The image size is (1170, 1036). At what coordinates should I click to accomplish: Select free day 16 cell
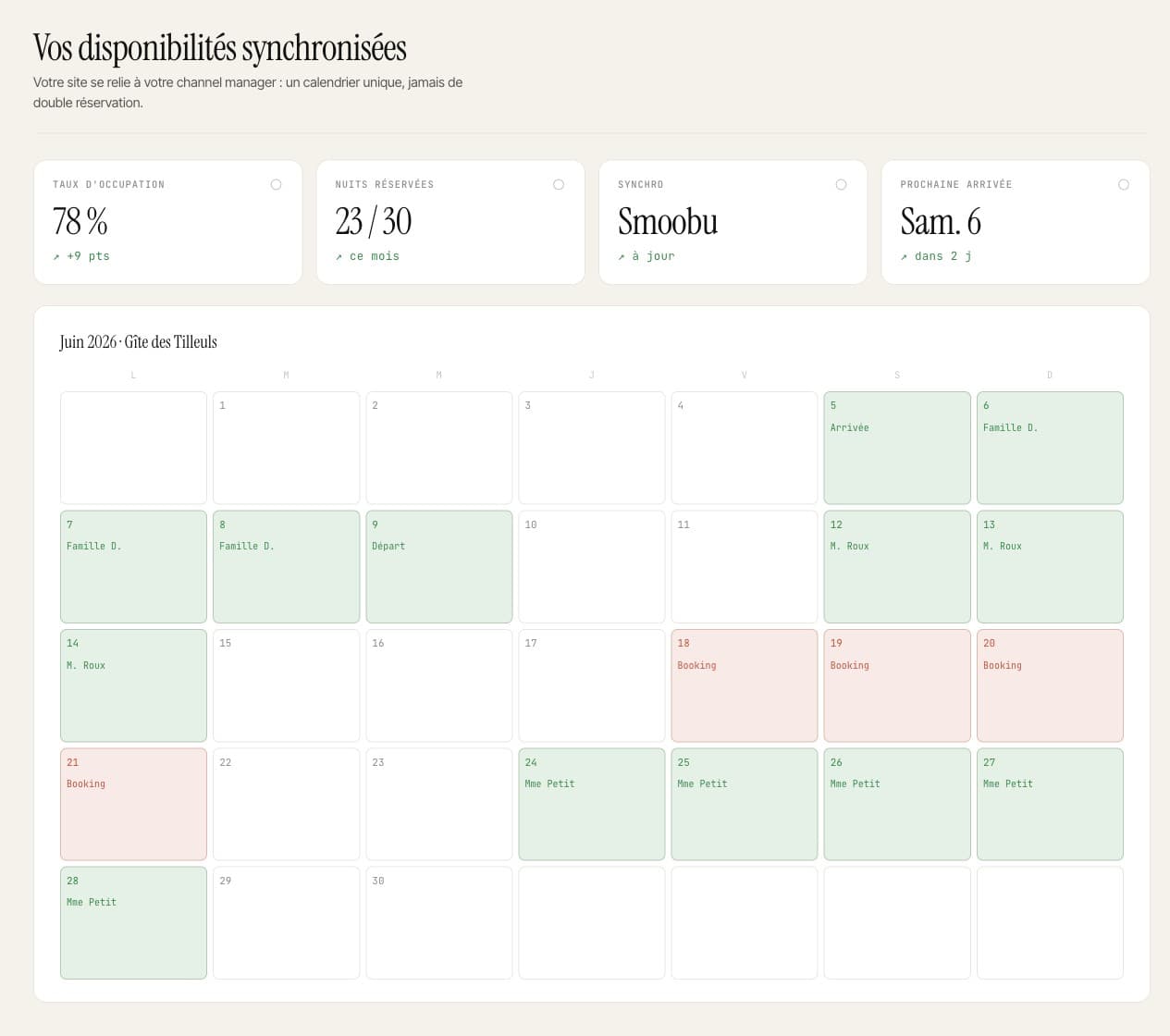[439, 685]
